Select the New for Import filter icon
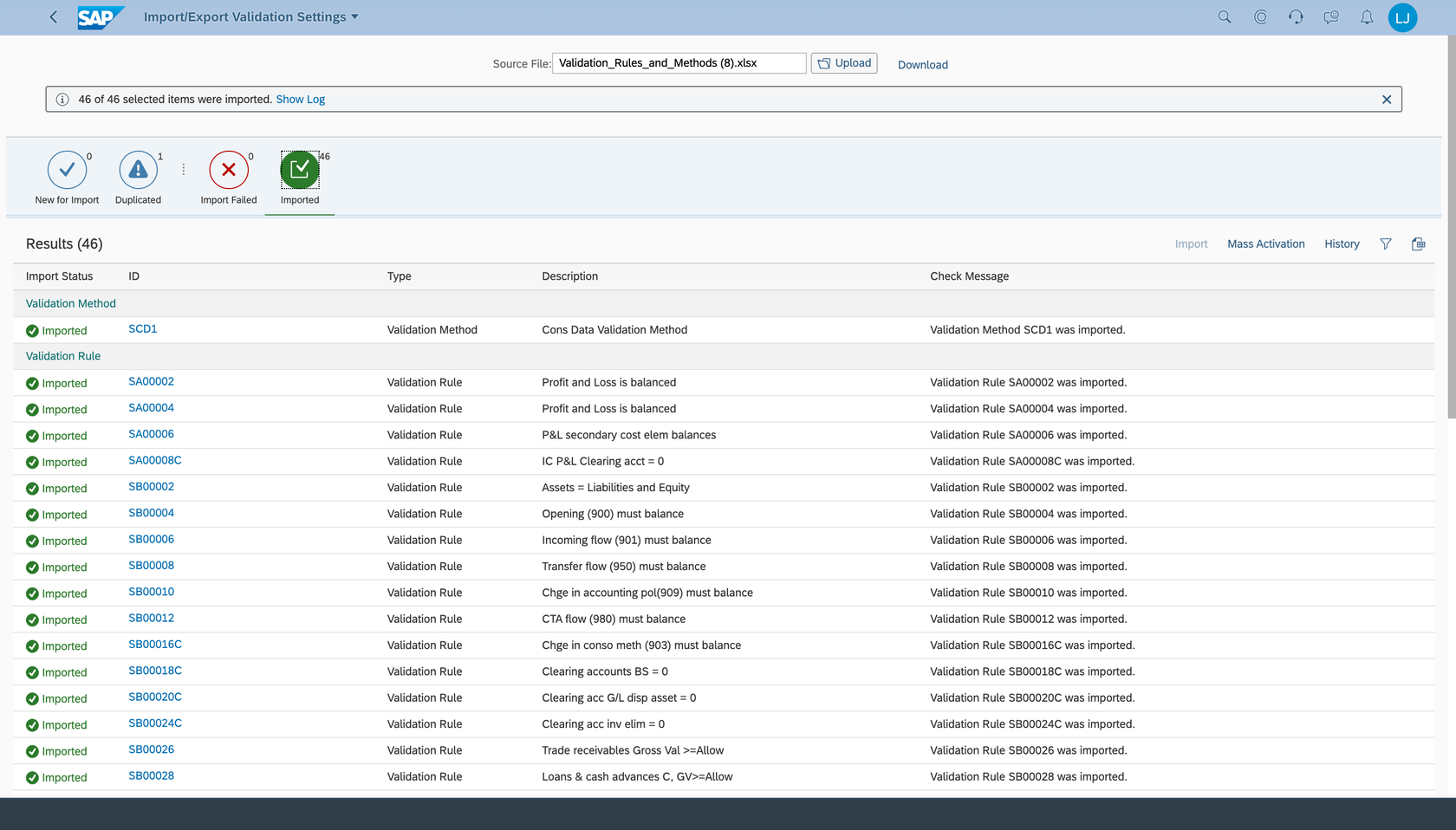This screenshot has width=1456, height=830. click(67, 170)
